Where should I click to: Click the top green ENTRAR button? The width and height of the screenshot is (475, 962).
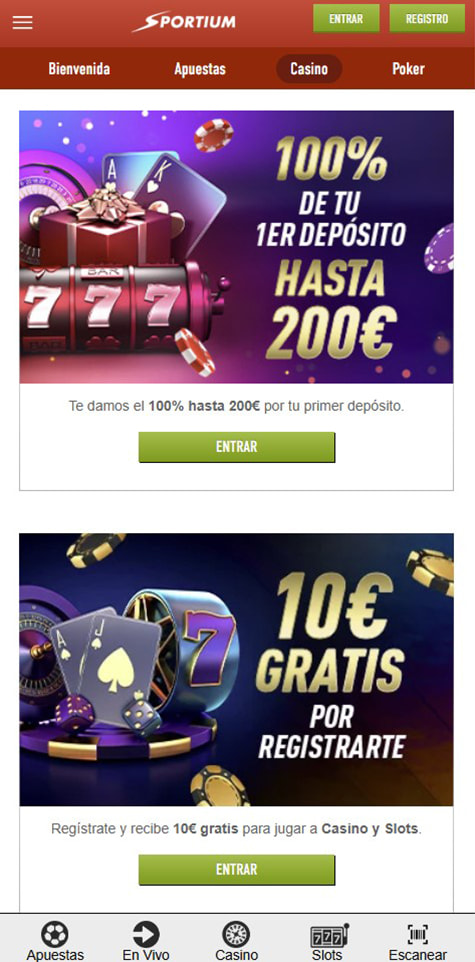coord(346,18)
